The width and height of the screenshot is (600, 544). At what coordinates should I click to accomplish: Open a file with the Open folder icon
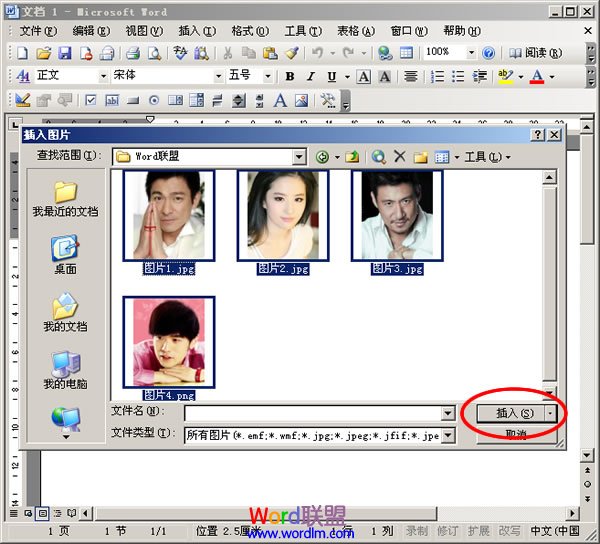coord(44,53)
